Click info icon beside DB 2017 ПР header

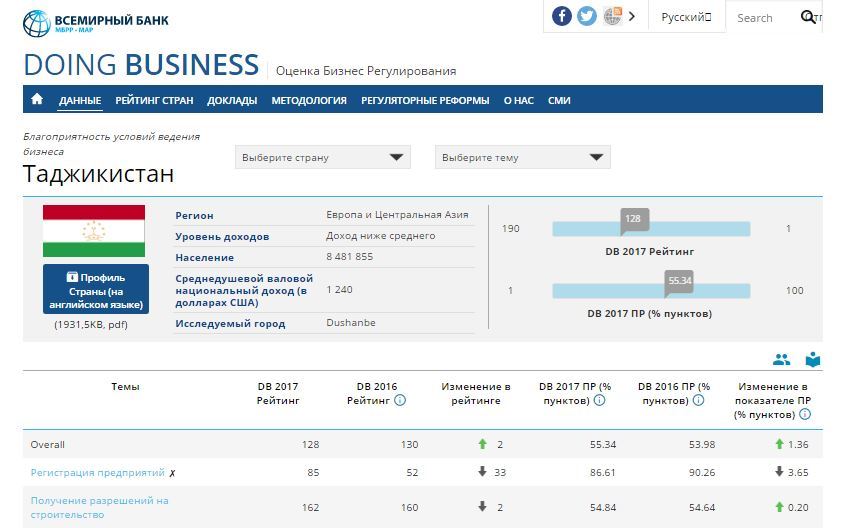coord(599,400)
